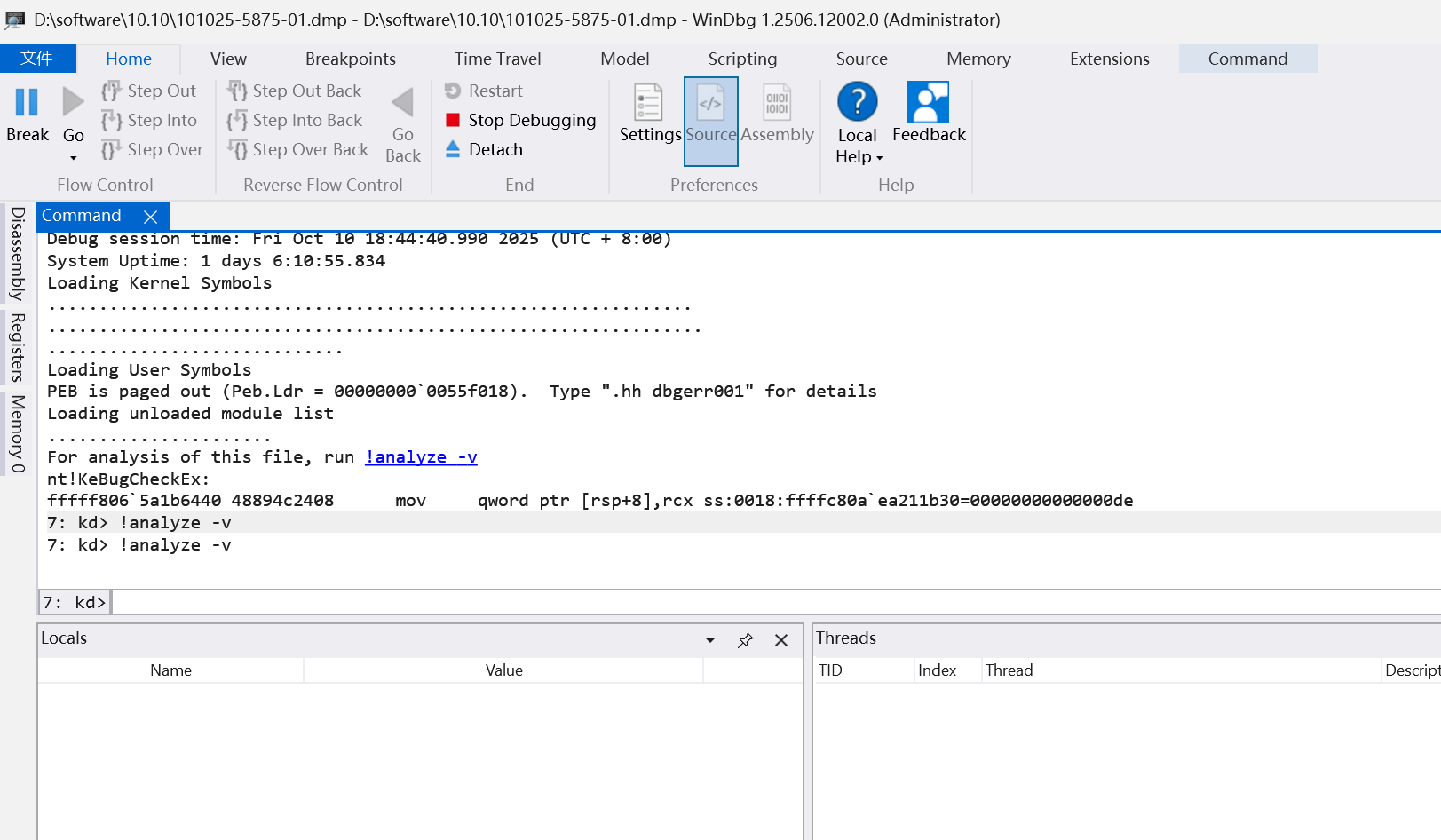1441x840 pixels.
Task: Open the Locals panel options dropdown
Action: 710,640
